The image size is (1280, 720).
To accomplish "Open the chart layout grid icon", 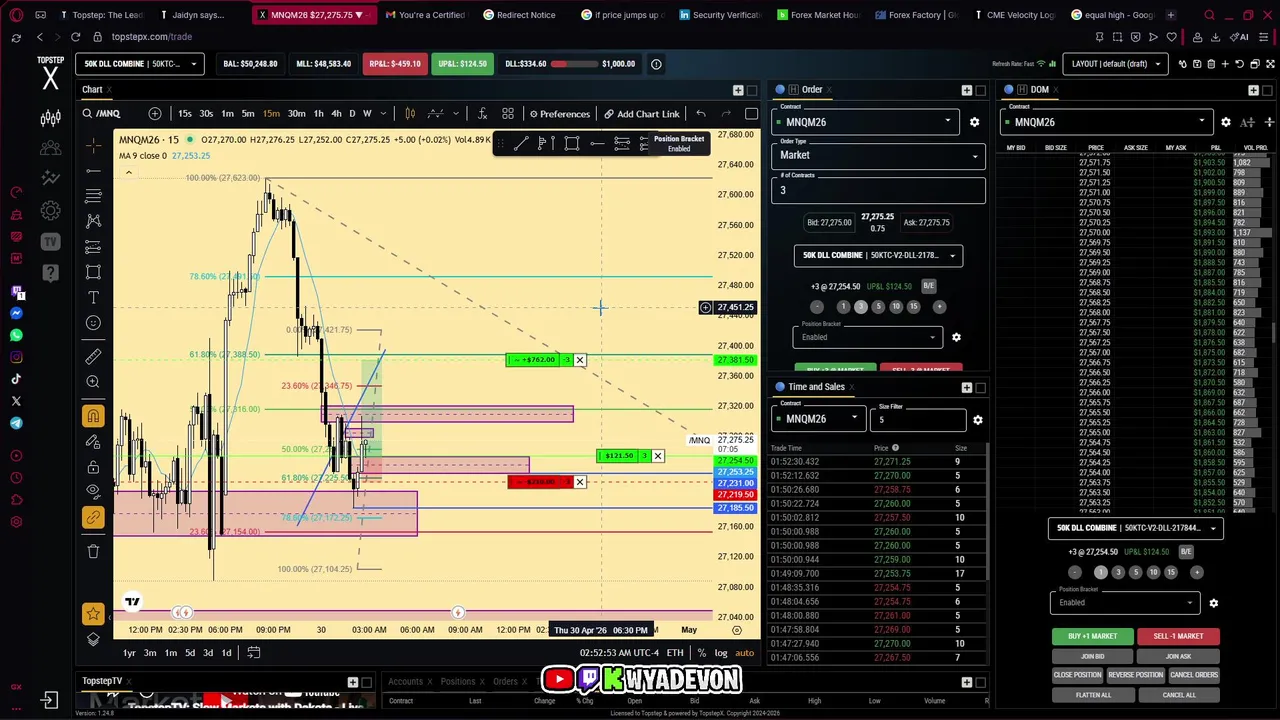I will click(508, 114).
